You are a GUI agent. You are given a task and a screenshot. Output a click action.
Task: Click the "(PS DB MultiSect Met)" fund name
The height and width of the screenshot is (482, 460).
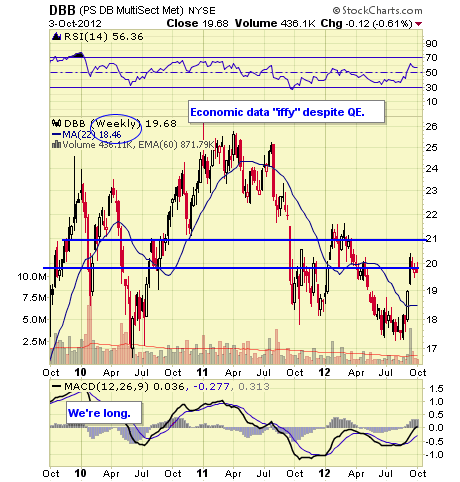pyautogui.click(x=131, y=11)
